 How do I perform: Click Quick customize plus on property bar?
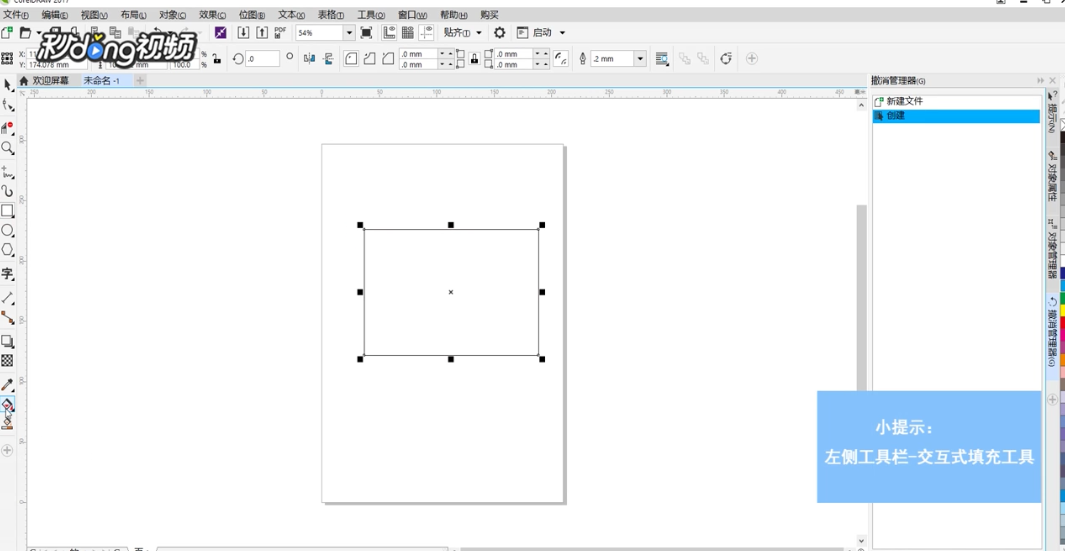point(752,58)
